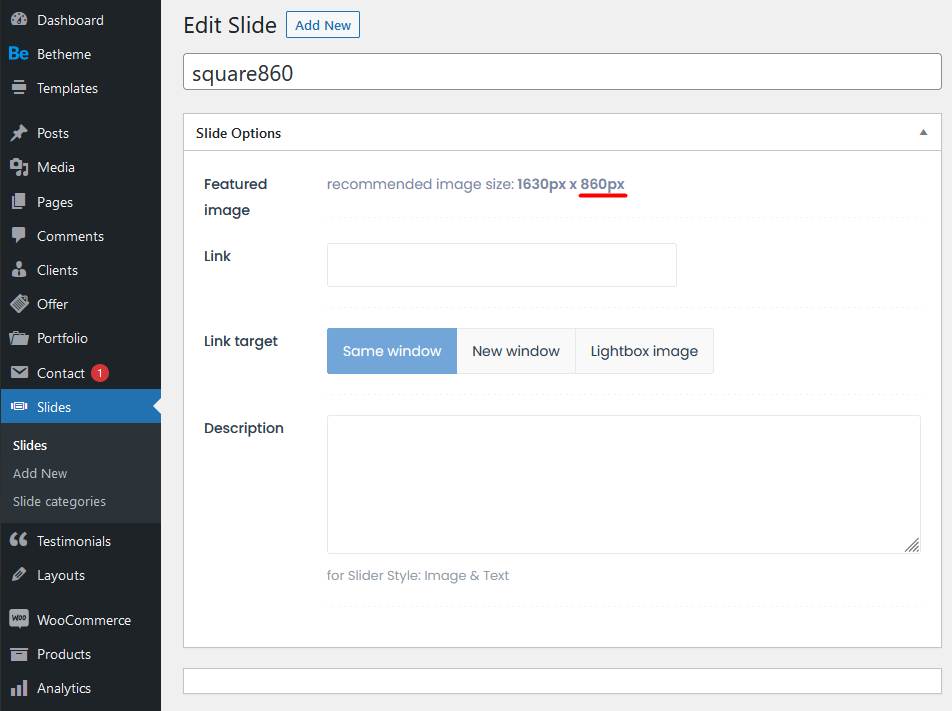Click the WooCommerce Woo icon
This screenshot has height=711, width=952.
(x=19, y=620)
